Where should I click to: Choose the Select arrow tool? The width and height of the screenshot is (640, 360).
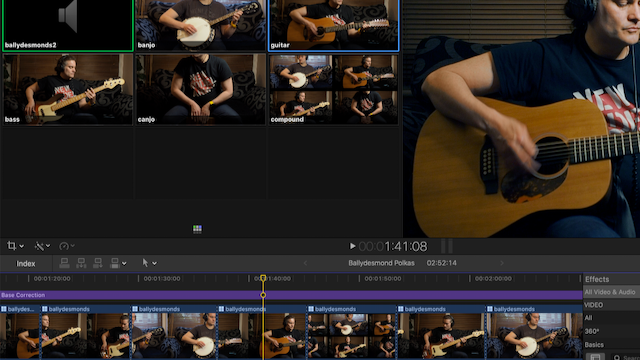(145, 263)
